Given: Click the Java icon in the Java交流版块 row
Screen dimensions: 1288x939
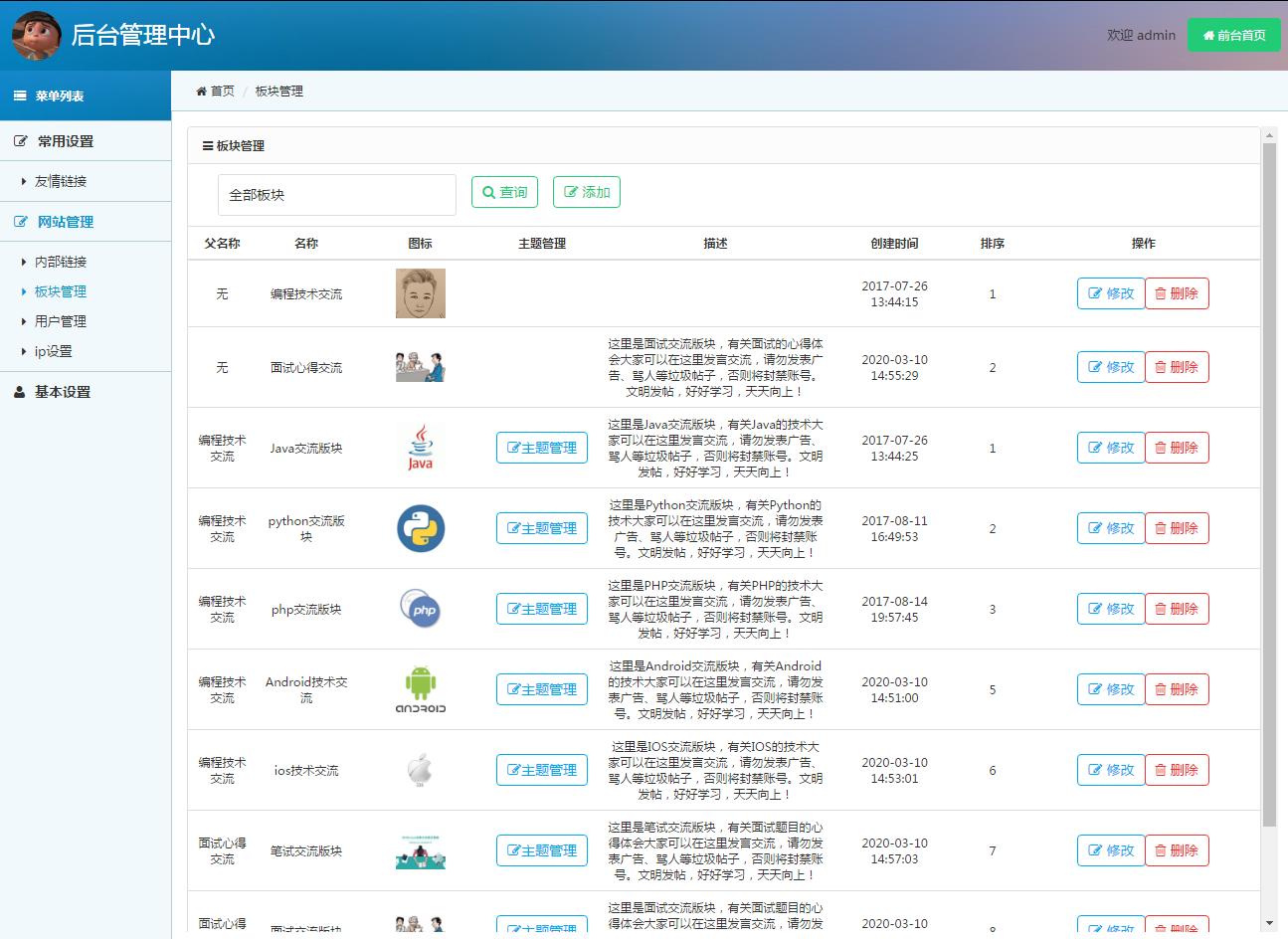Looking at the screenshot, I should point(420,447).
